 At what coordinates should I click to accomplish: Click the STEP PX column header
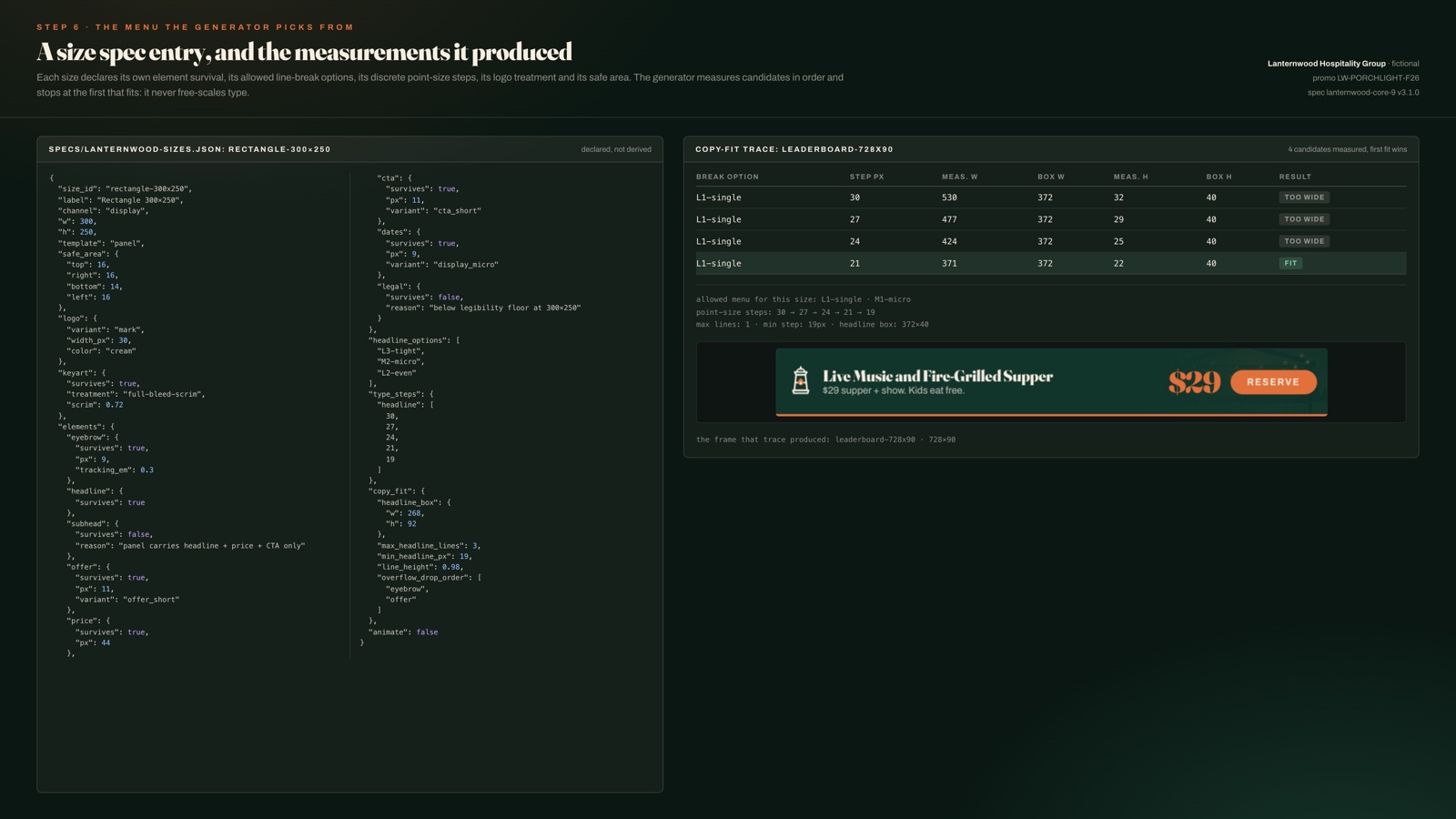866,177
